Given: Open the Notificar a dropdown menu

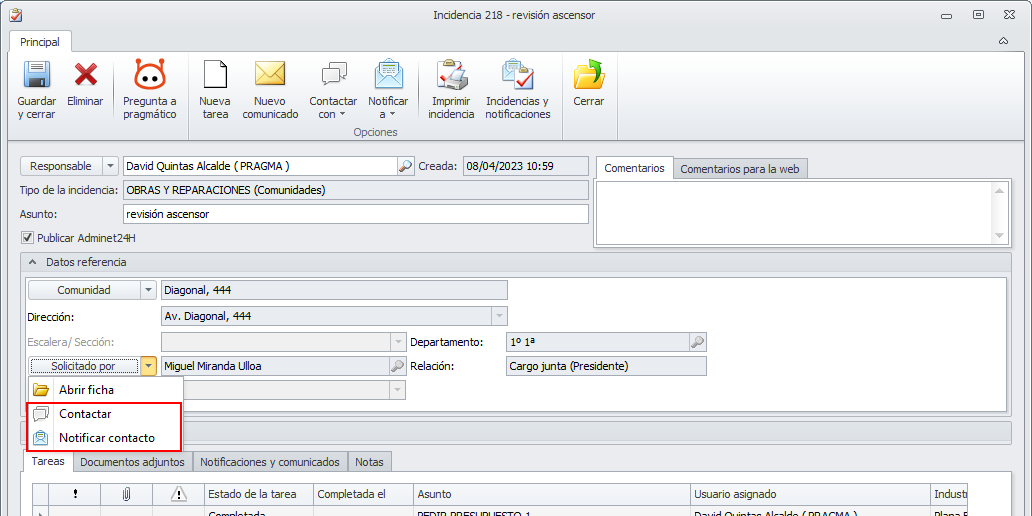Looking at the screenshot, I should (x=388, y=107).
